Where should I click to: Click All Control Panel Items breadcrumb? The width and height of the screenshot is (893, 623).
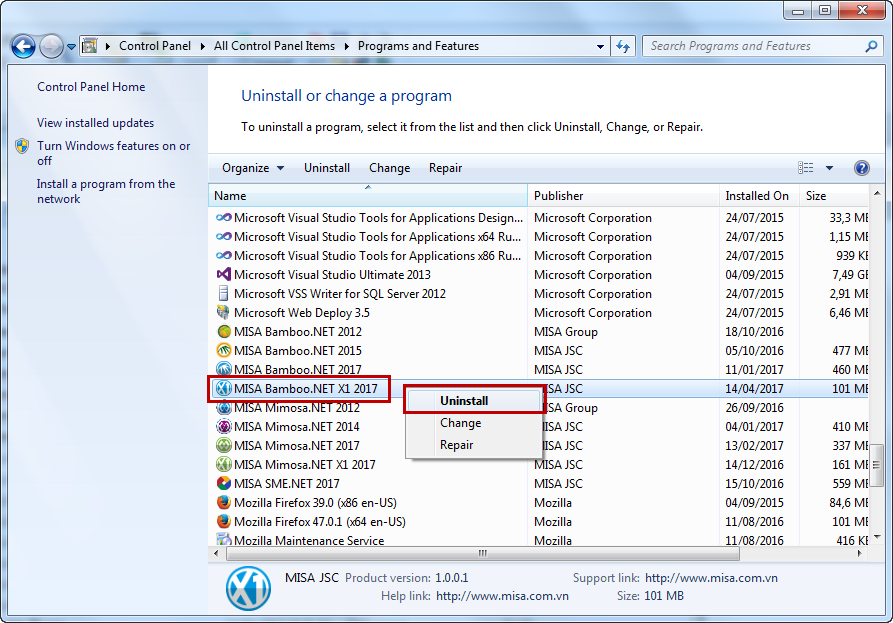coord(275,46)
